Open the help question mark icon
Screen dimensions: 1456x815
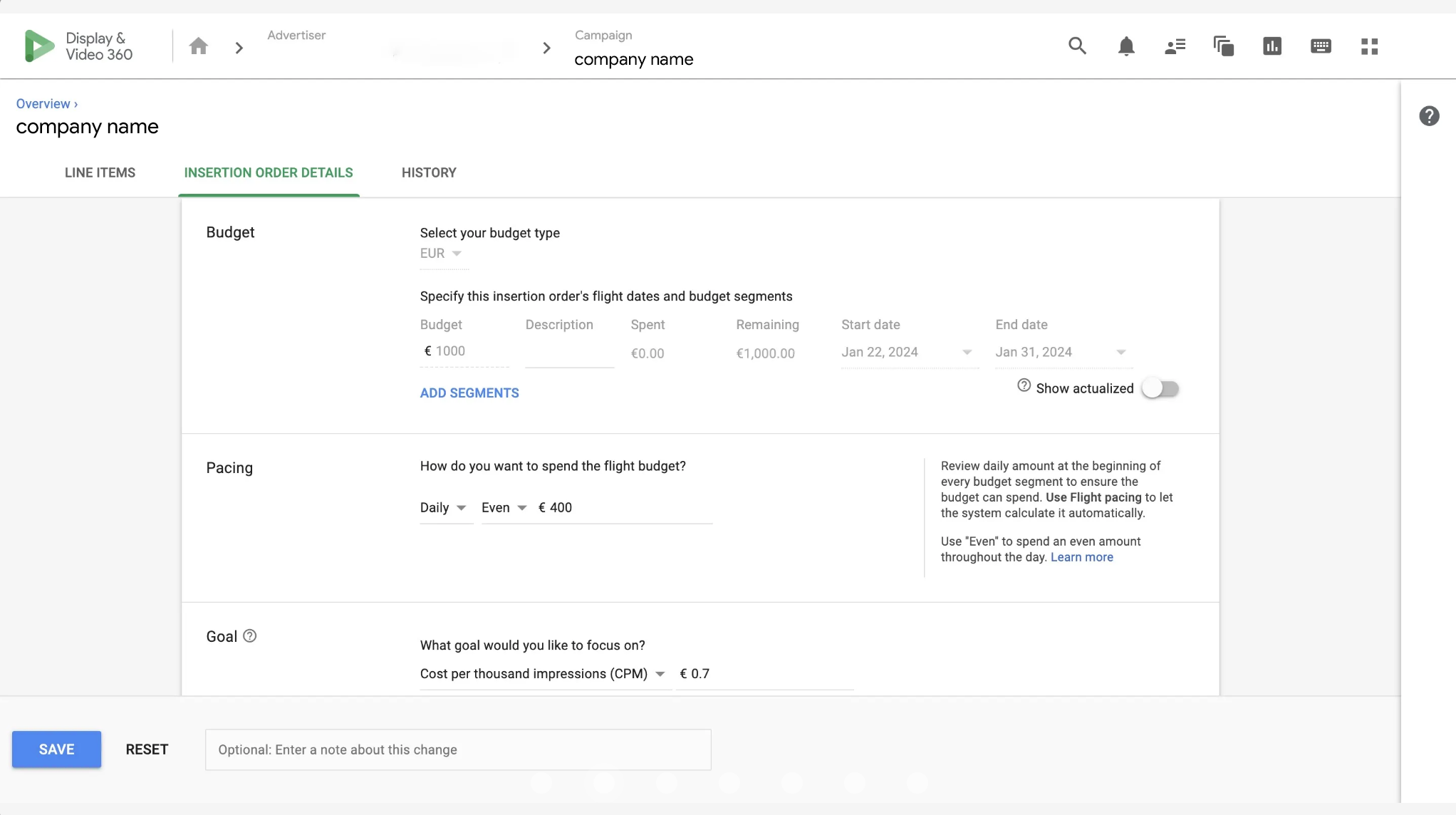(1429, 116)
